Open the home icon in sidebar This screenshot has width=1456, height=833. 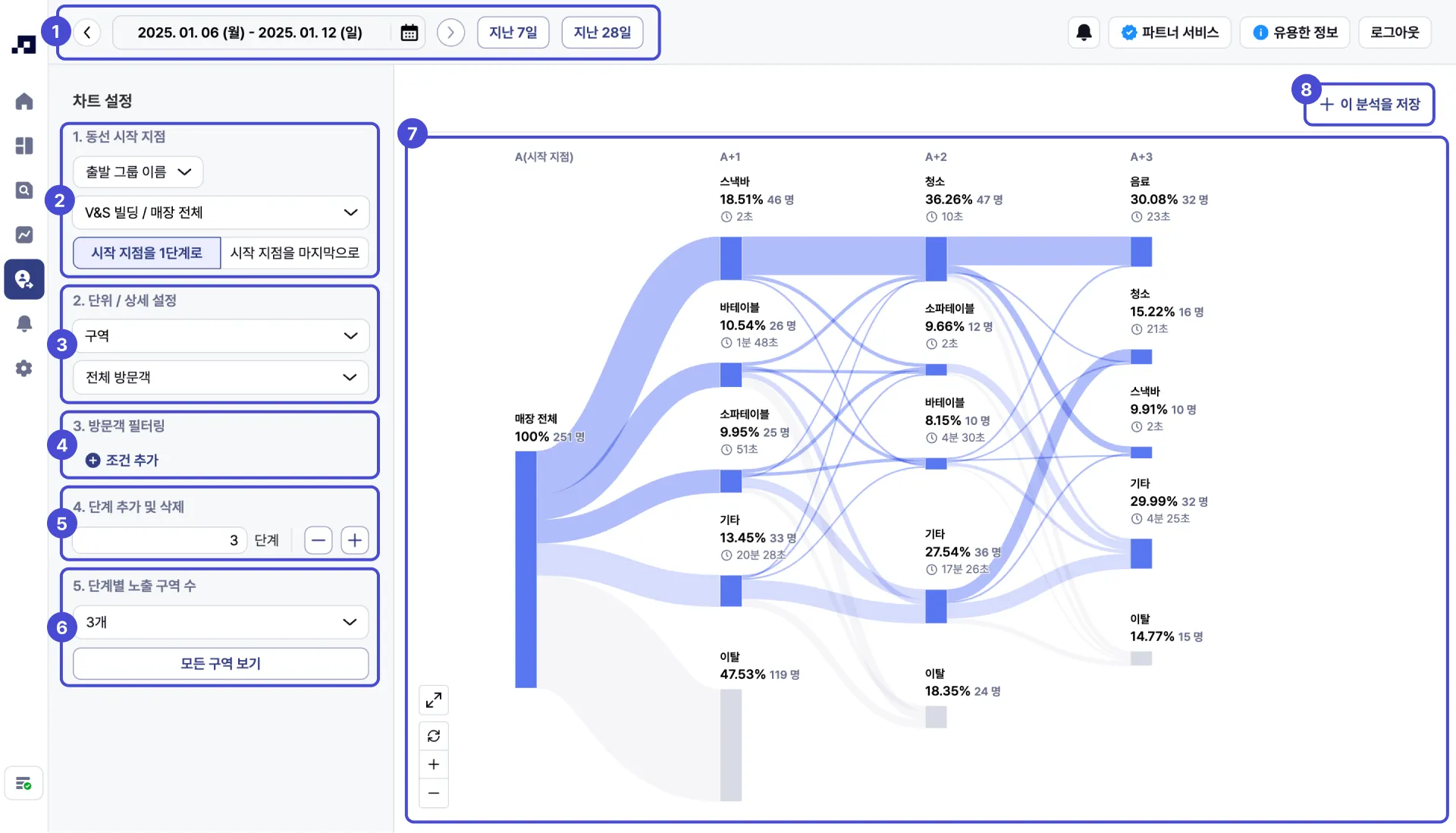[24, 101]
